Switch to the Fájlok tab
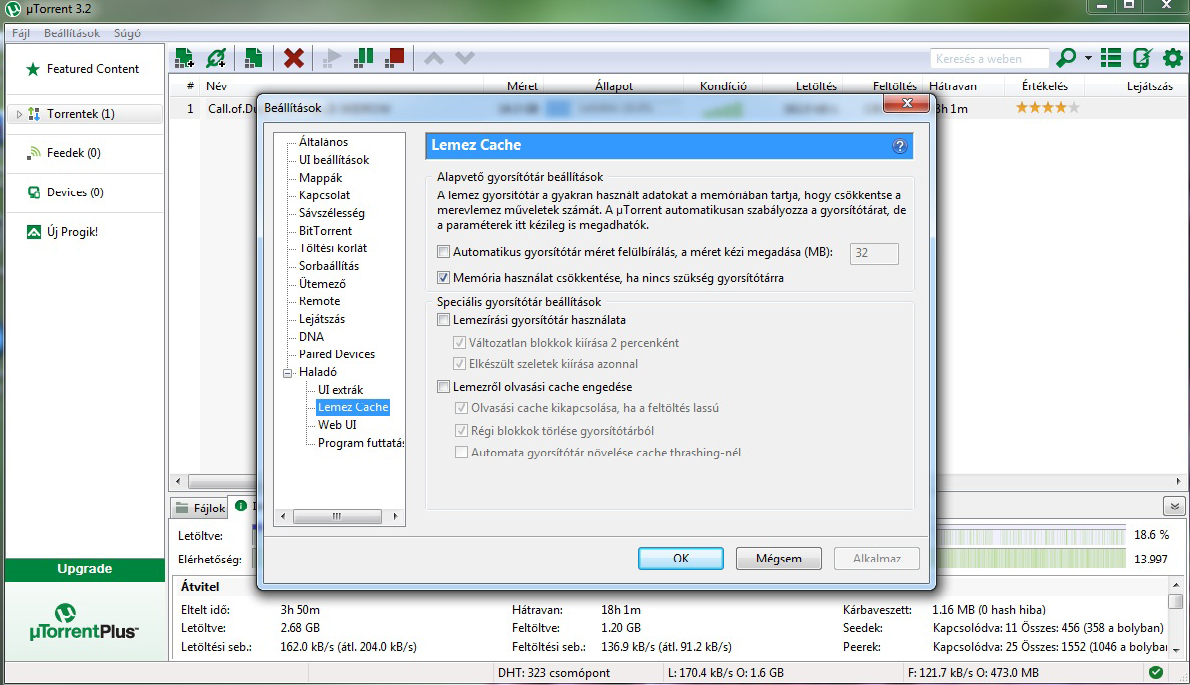 coord(200,507)
